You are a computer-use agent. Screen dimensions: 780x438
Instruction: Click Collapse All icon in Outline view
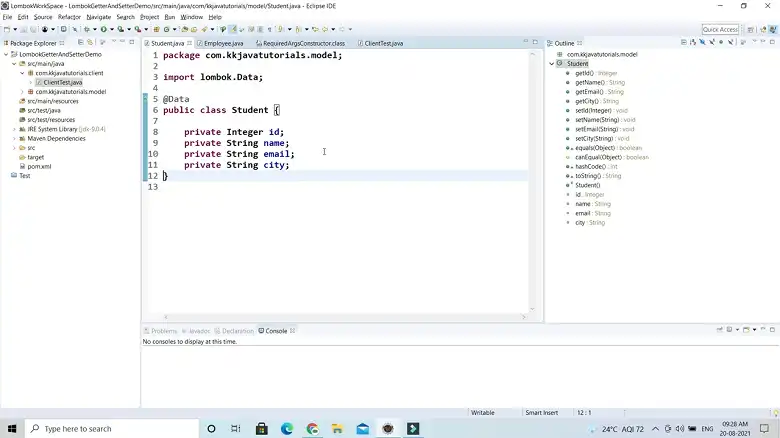coord(683,42)
